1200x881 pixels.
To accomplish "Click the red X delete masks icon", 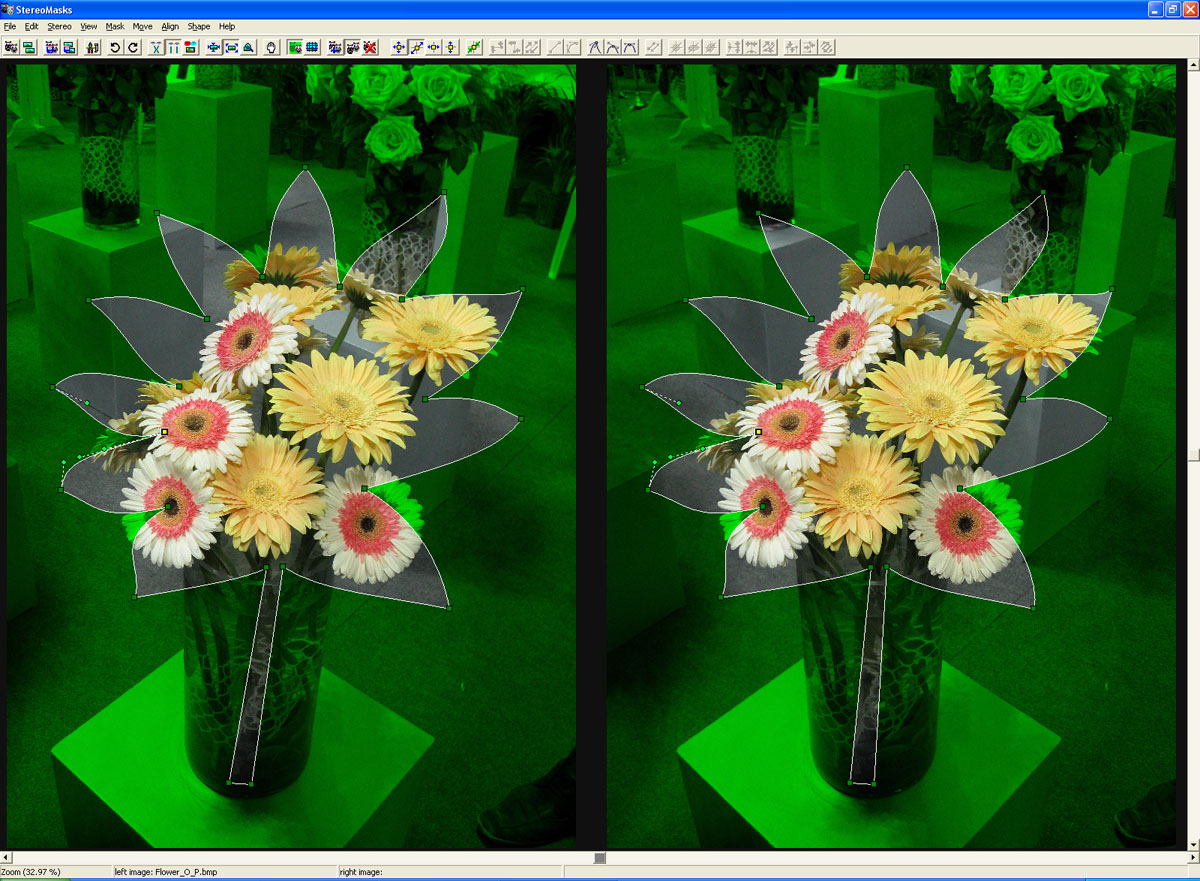I will (370, 46).
